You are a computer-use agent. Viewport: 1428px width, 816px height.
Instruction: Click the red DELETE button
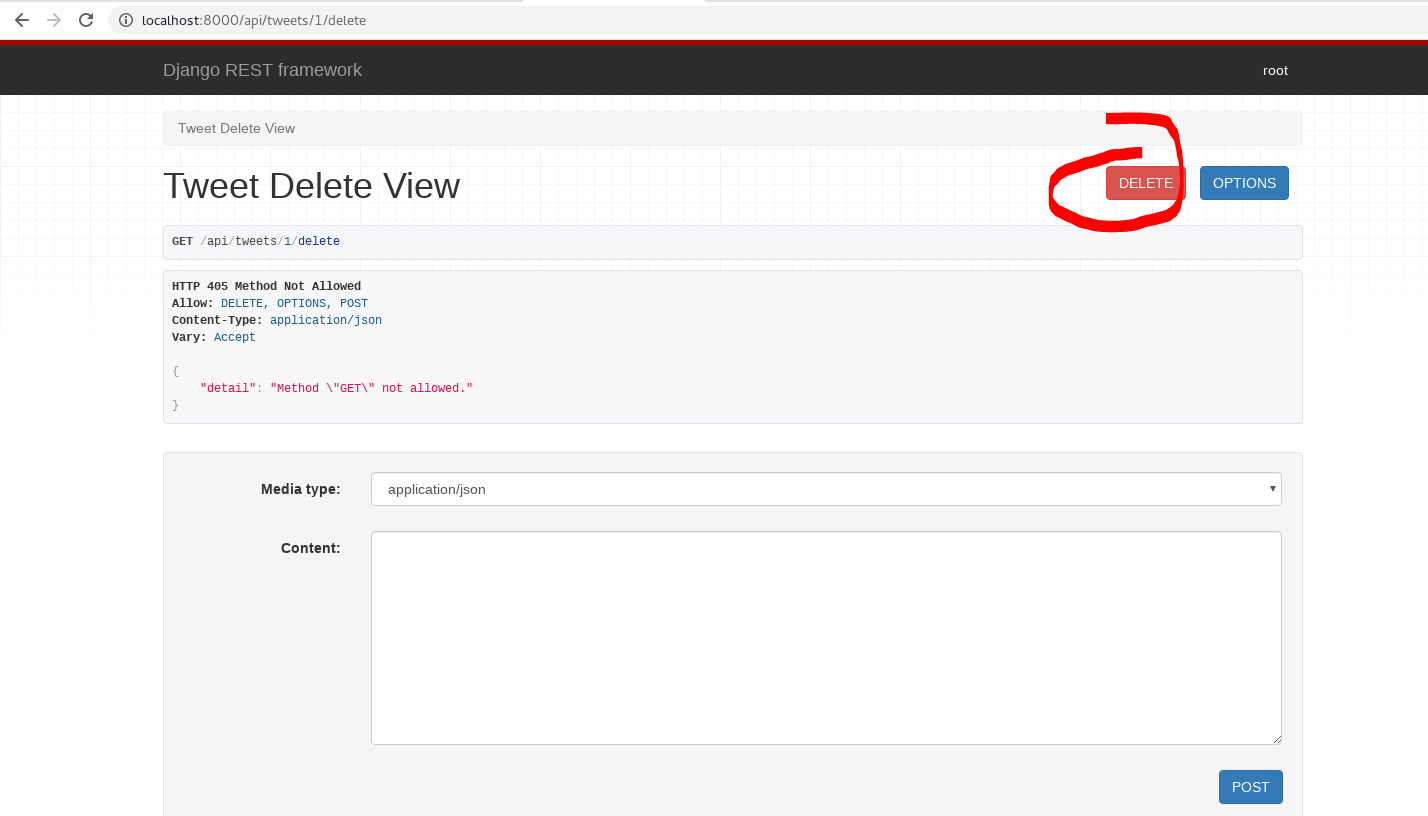(x=1145, y=183)
